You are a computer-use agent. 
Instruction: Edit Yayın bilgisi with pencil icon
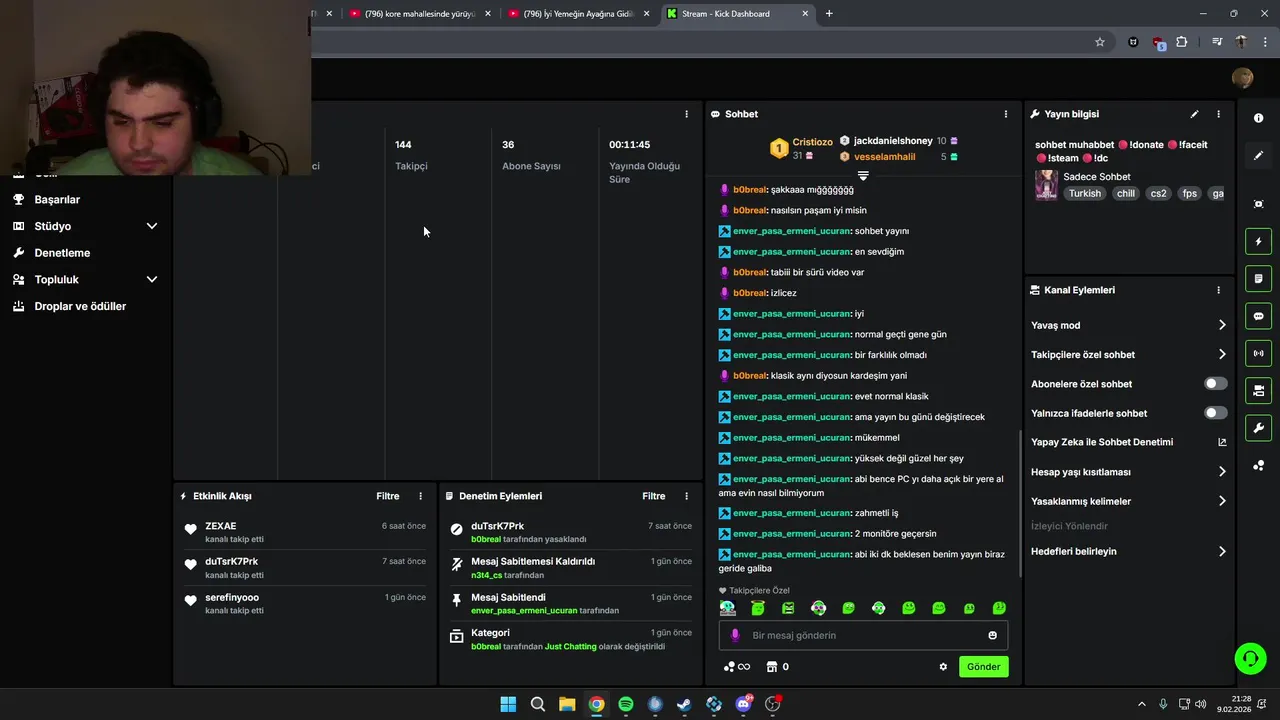(1194, 114)
